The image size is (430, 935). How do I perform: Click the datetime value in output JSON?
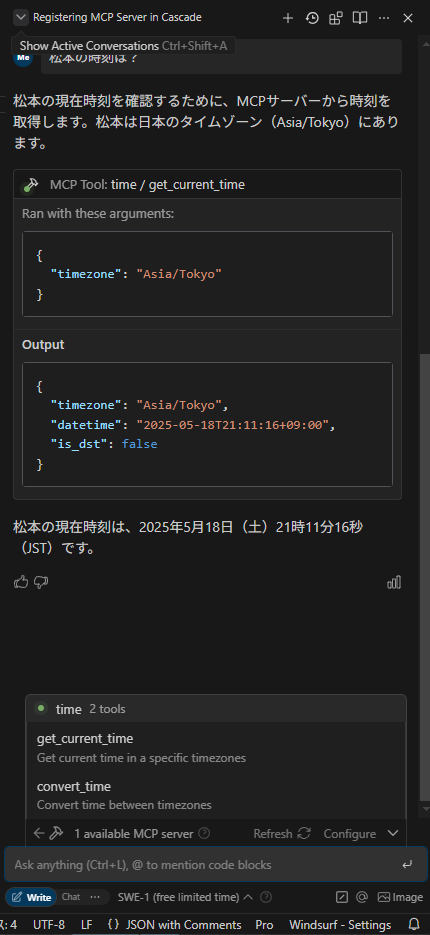[233, 425]
